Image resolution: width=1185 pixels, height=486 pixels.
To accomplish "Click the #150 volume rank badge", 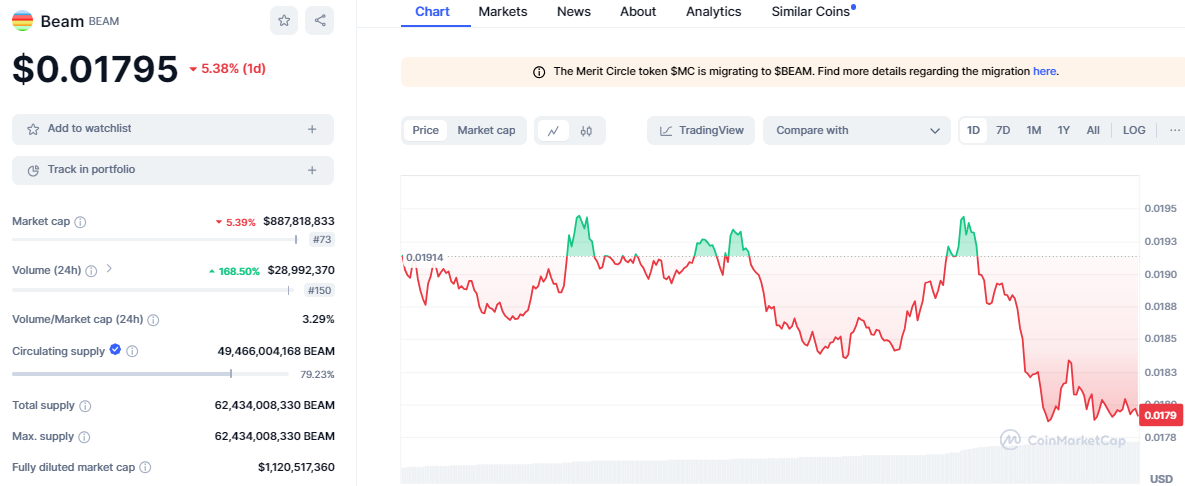I will (x=318, y=290).
